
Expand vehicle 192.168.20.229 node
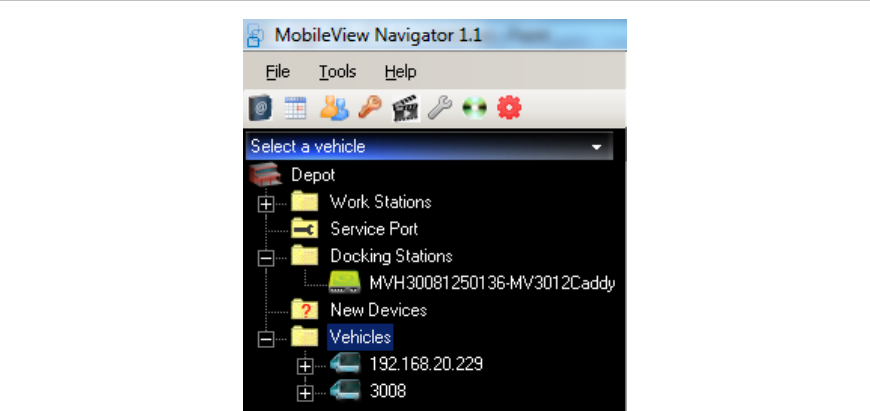coord(305,365)
